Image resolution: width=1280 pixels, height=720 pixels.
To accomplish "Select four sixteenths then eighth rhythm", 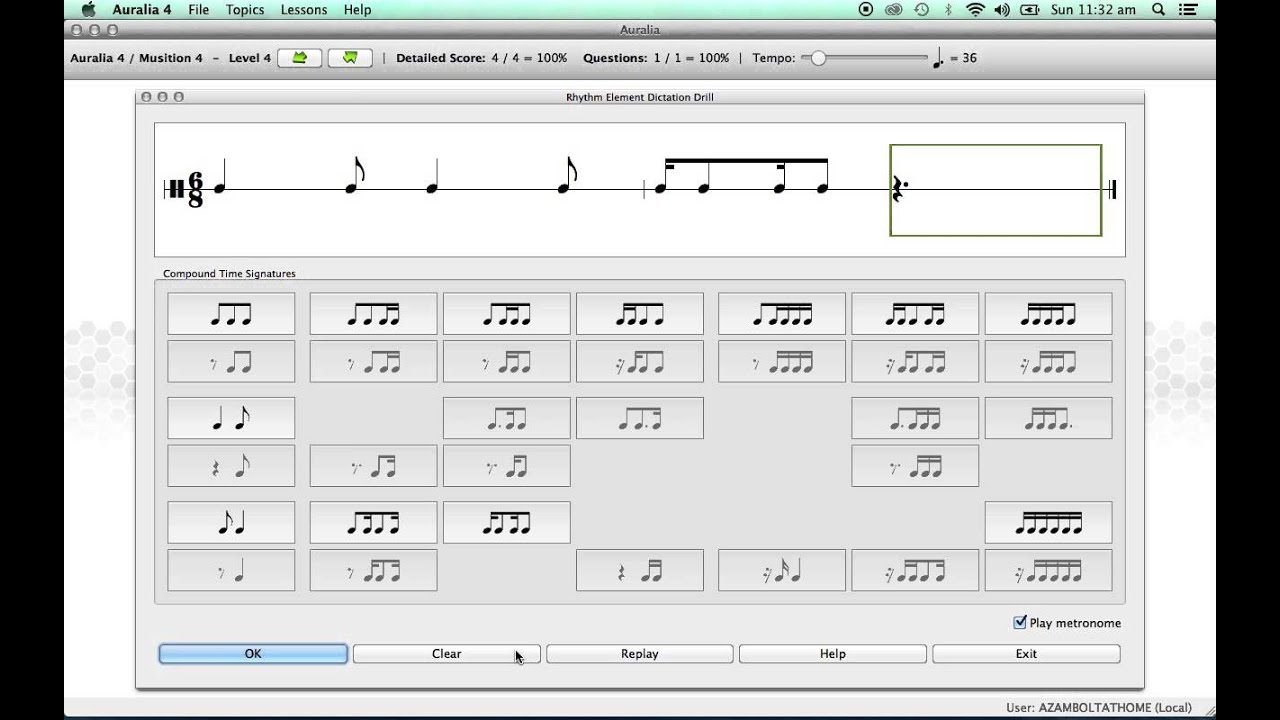I will (1048, 314).
